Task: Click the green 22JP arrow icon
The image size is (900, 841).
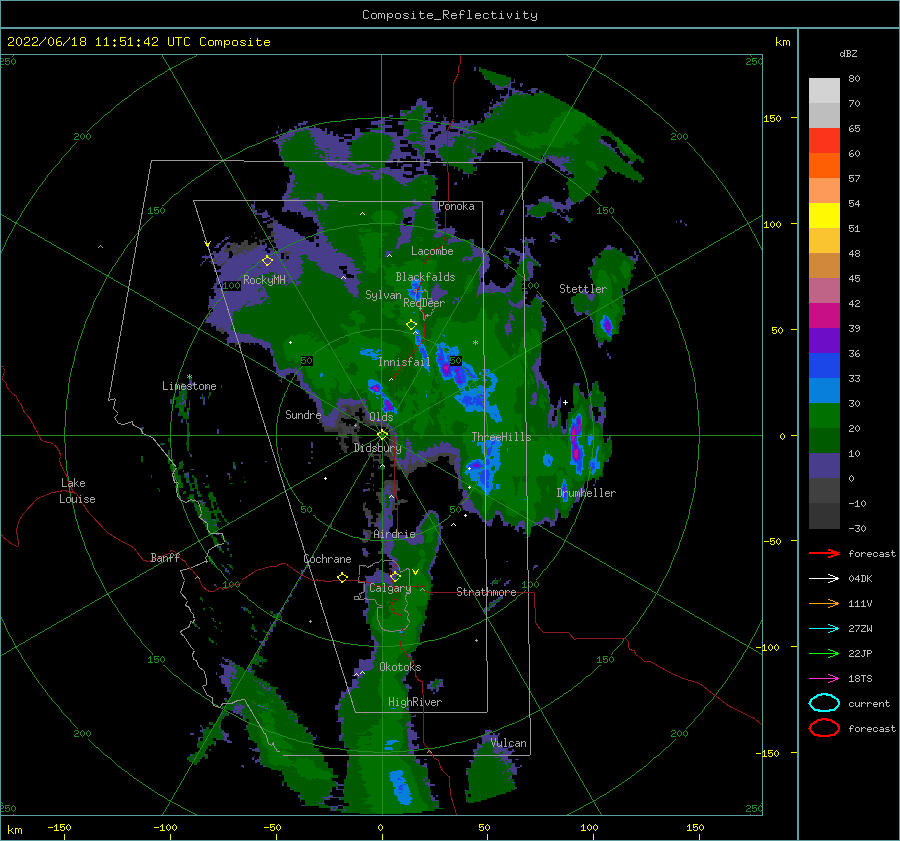Action: (824, 653)
